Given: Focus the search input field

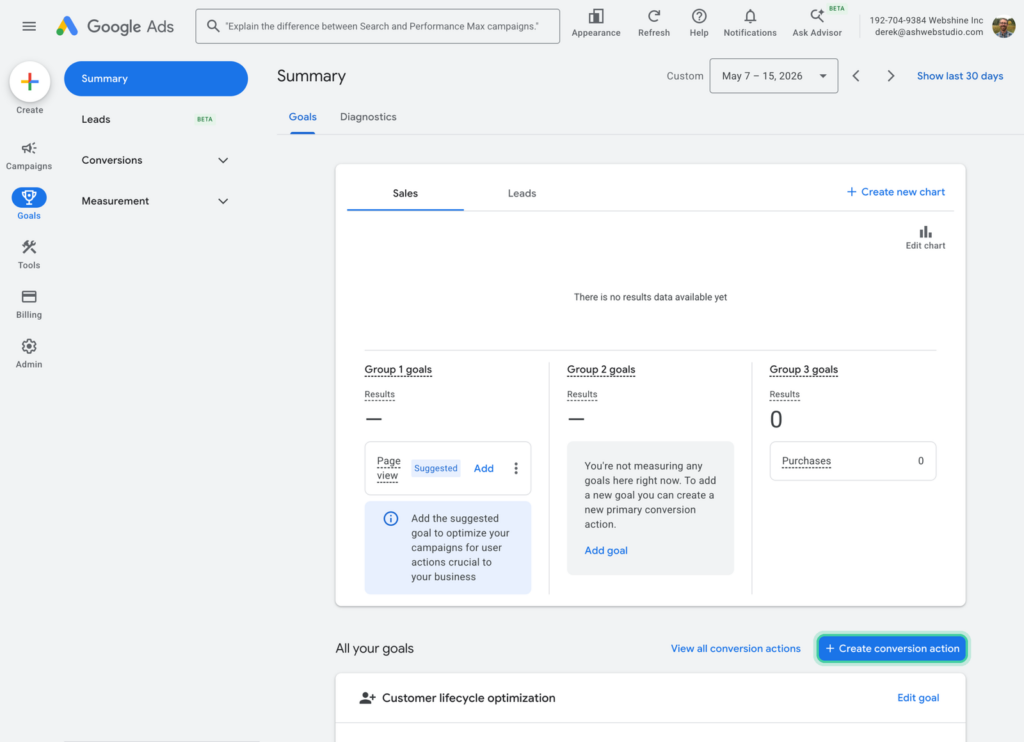Looking at the screenshot, I should (377, 26).
